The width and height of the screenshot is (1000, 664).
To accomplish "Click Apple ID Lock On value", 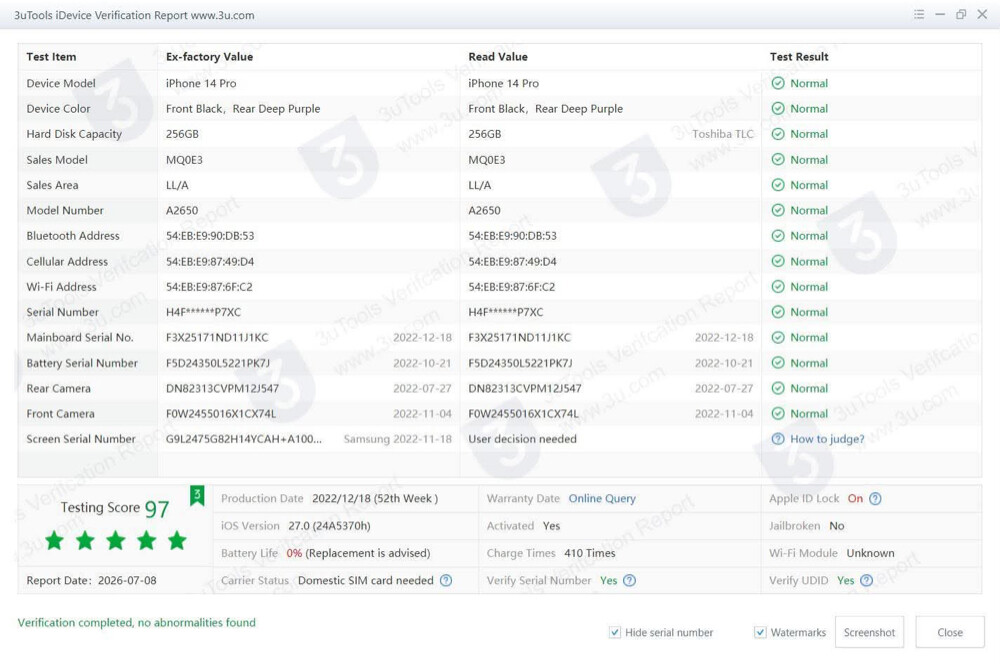I will (x=855, y=499).
